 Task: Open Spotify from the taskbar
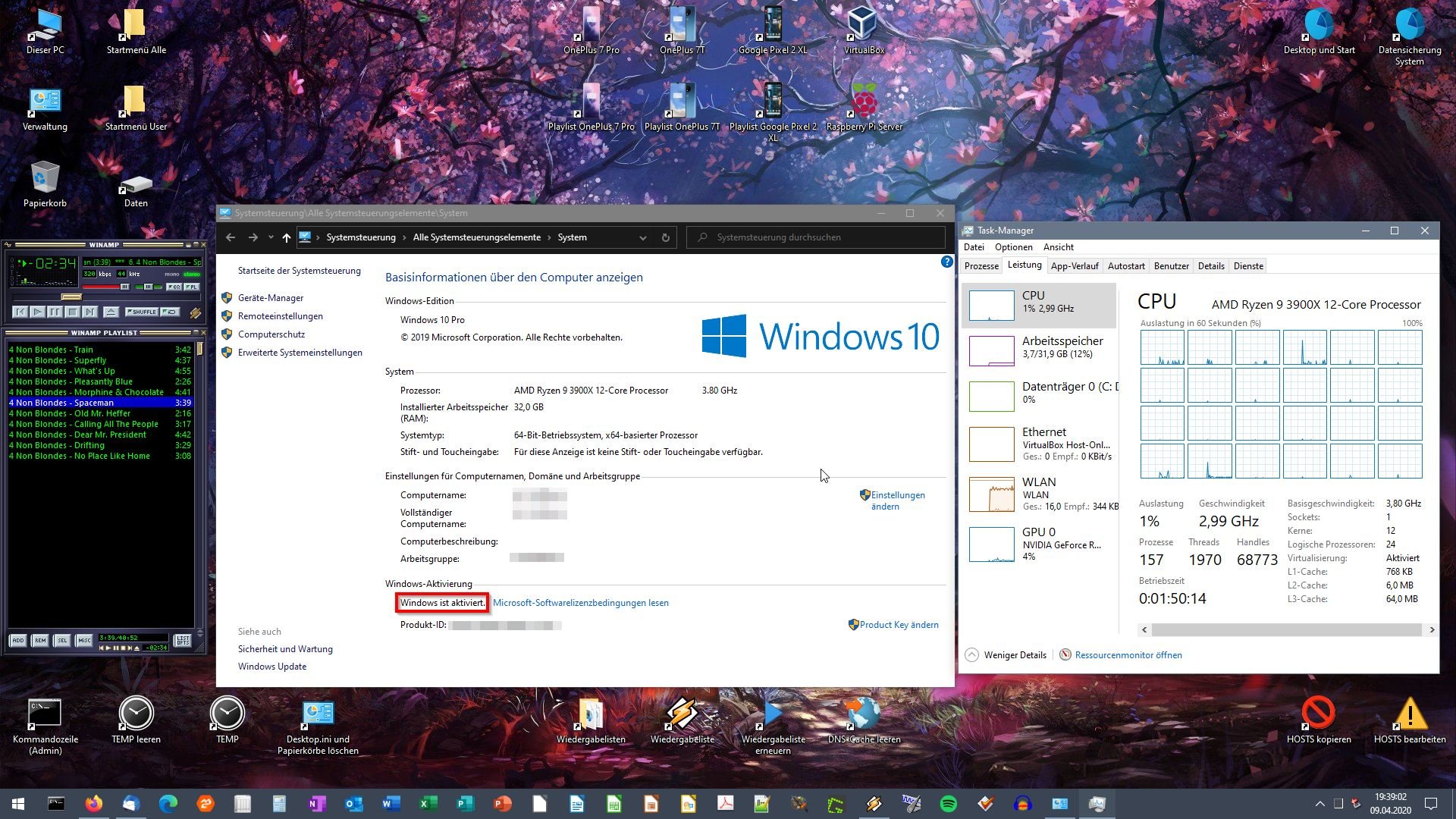pos(948,804)
